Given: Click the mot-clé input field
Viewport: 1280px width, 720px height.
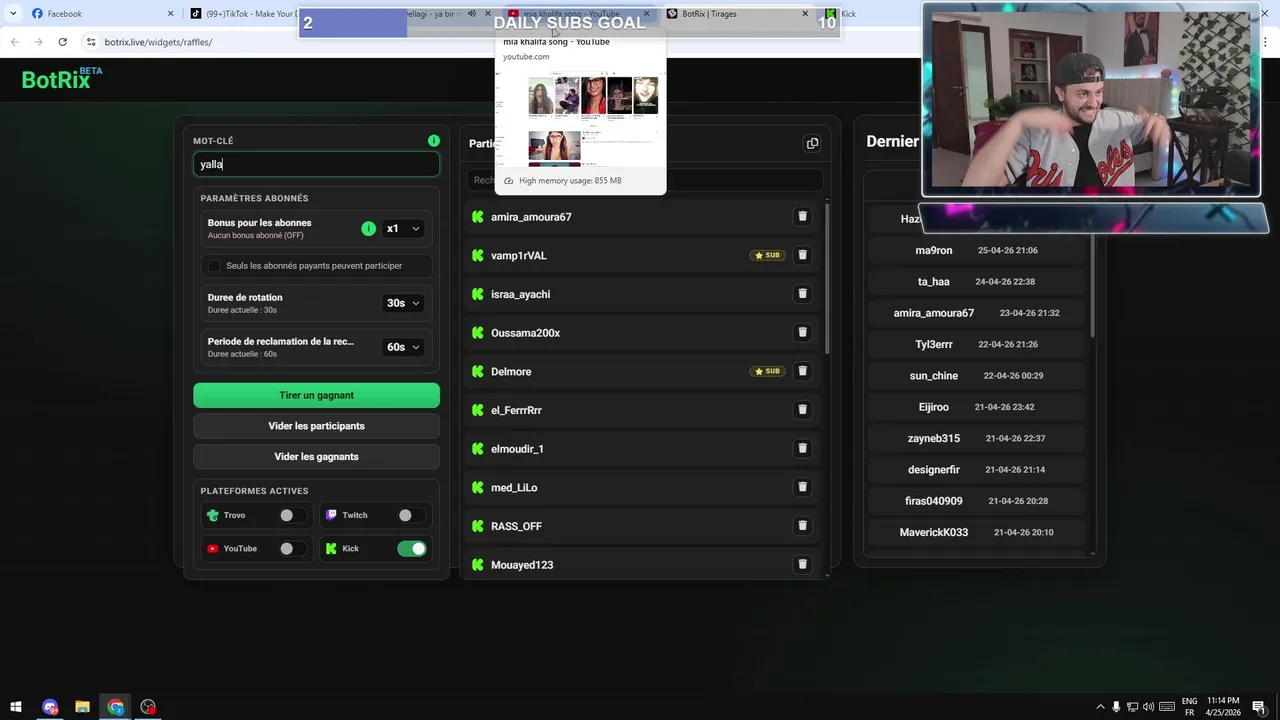Looking at the screenshot, I should click(x=316, y=164).
